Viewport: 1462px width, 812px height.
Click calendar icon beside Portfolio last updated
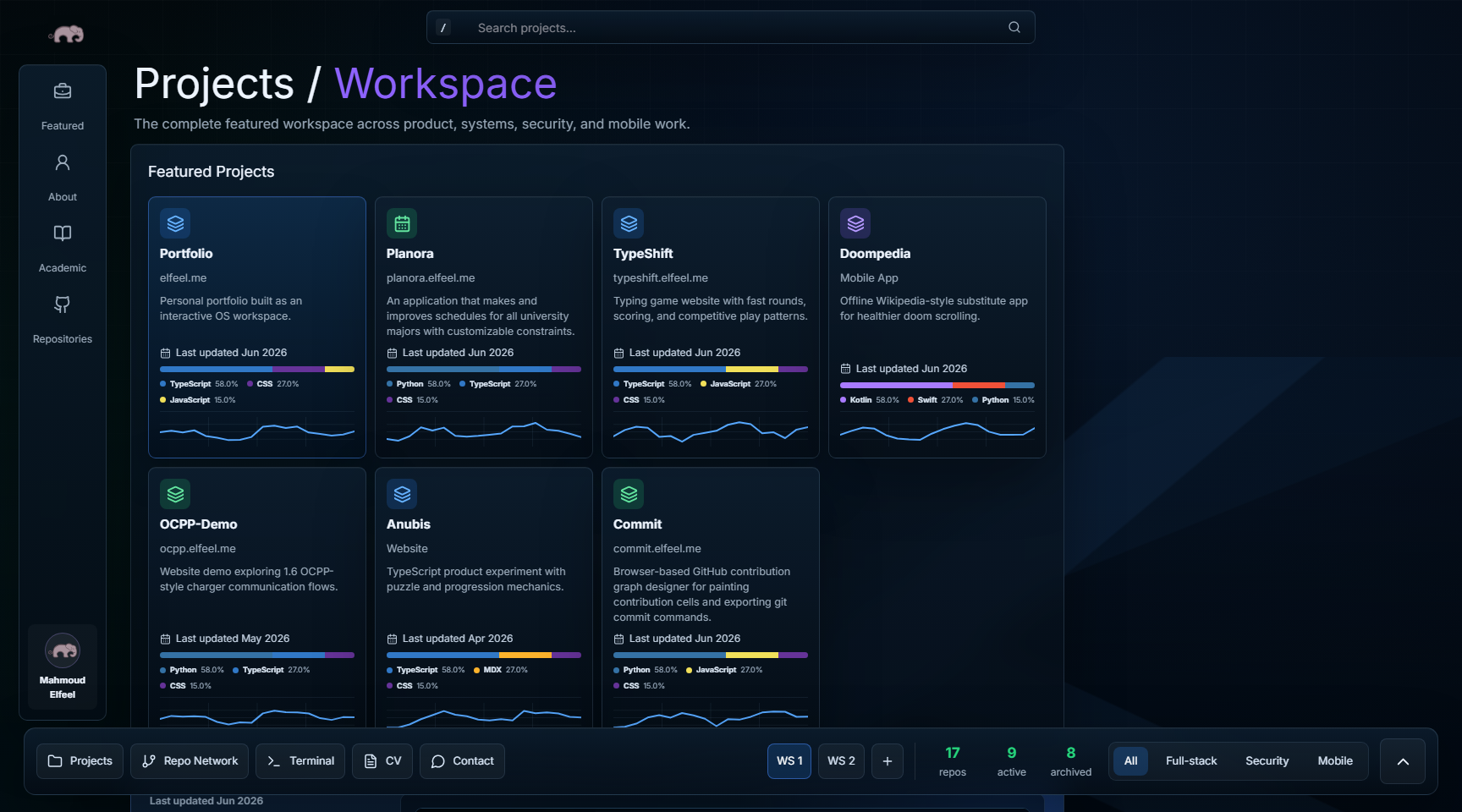click(165, 353)
